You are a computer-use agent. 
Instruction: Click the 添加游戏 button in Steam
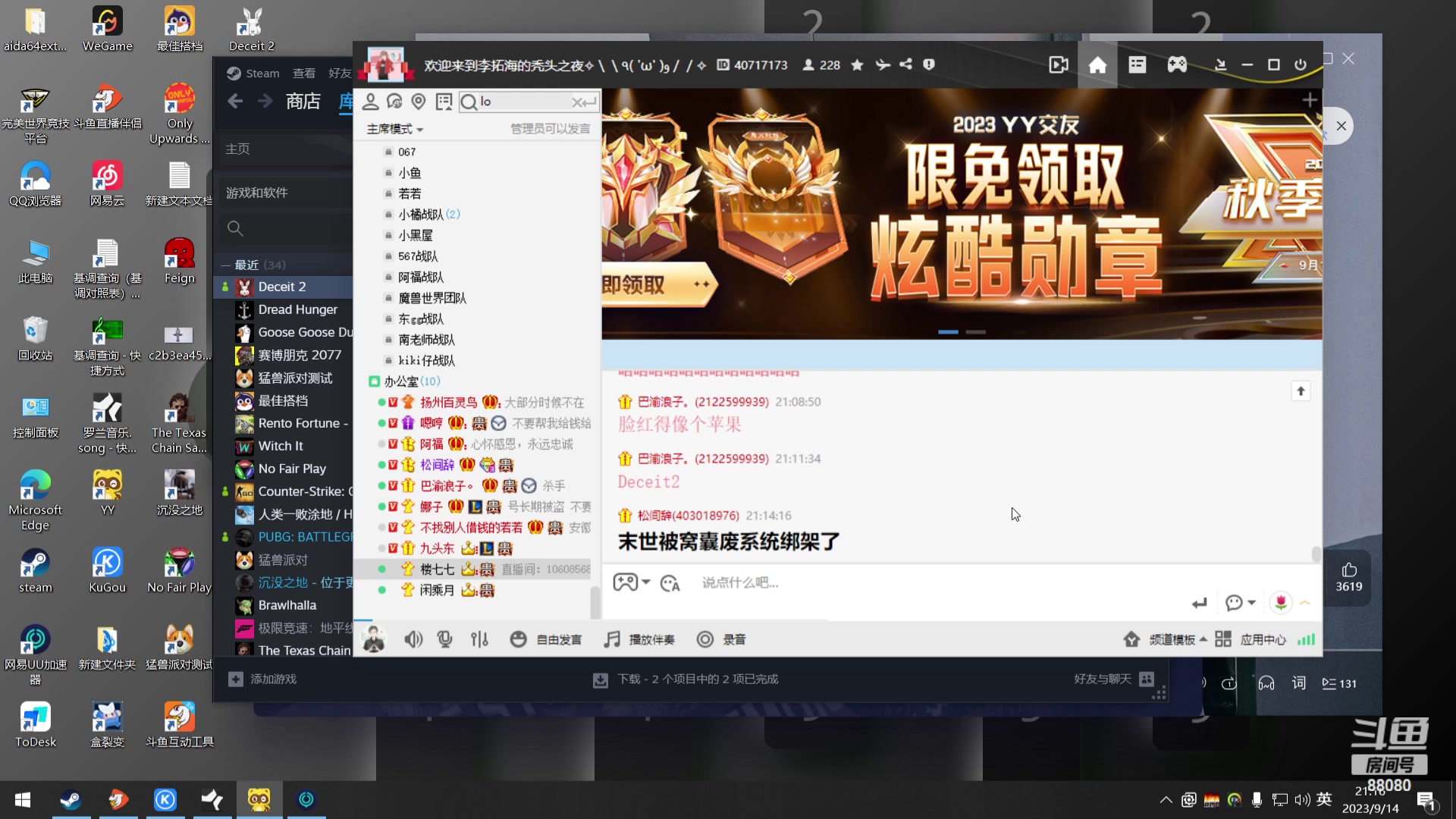263,679
